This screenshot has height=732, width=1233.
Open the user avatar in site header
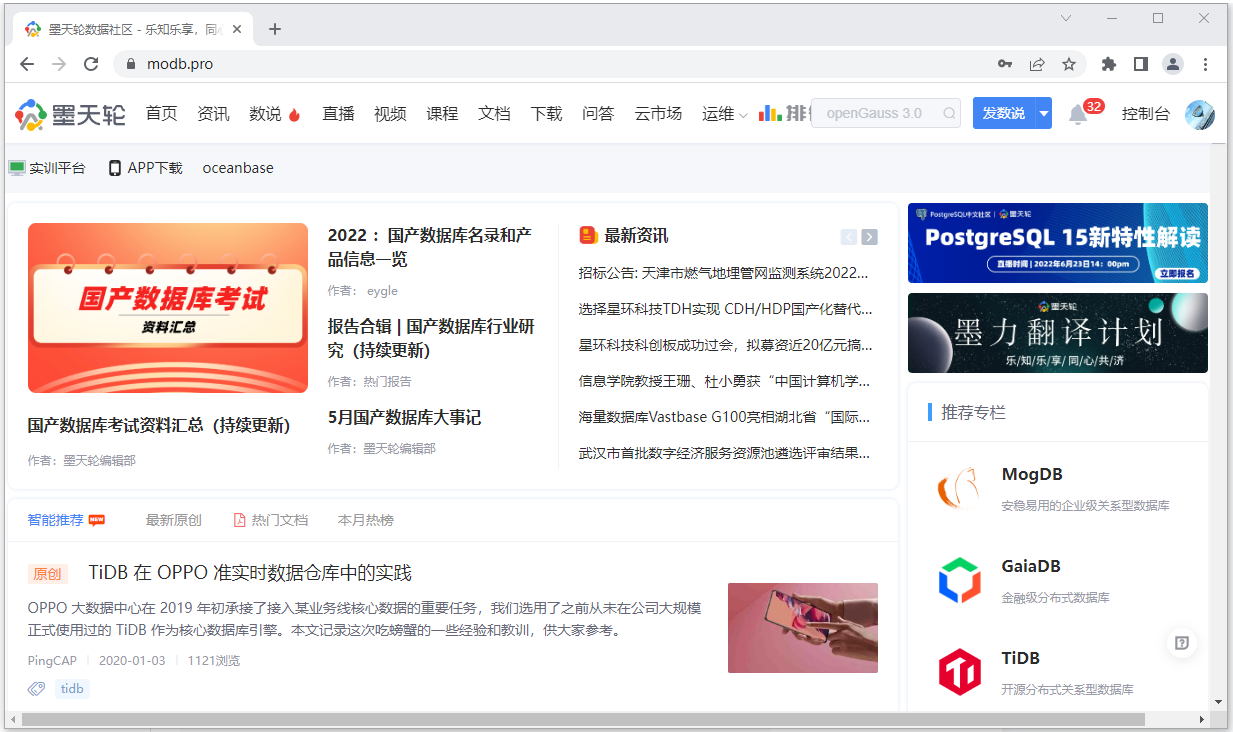[1199, 114]
